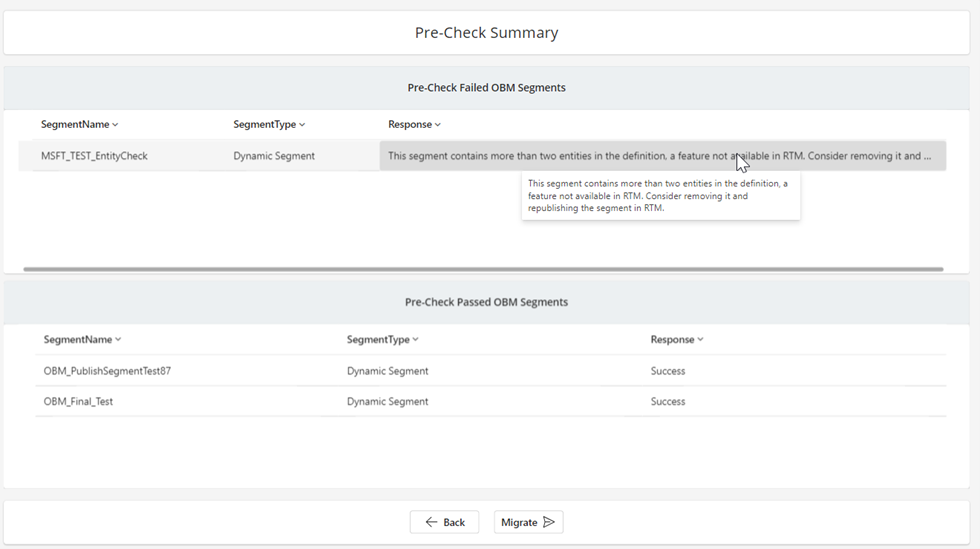
Task: Expand failed segments Response column chevron
Action: [438, 124]
